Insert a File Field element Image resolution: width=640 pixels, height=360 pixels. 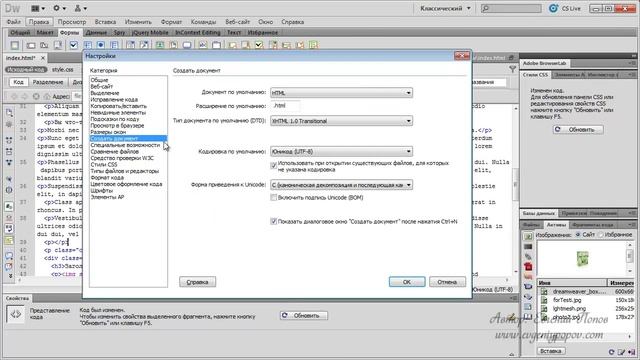173,45
